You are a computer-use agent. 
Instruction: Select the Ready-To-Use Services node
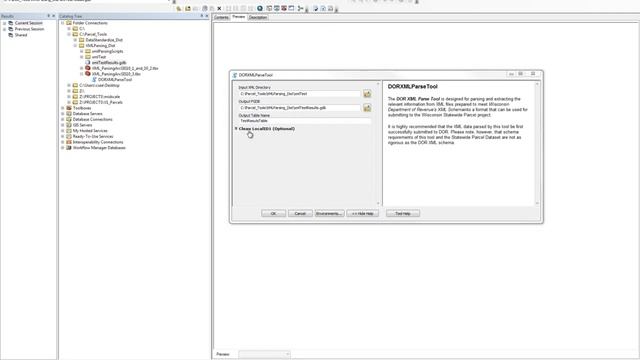click(93, 136)
